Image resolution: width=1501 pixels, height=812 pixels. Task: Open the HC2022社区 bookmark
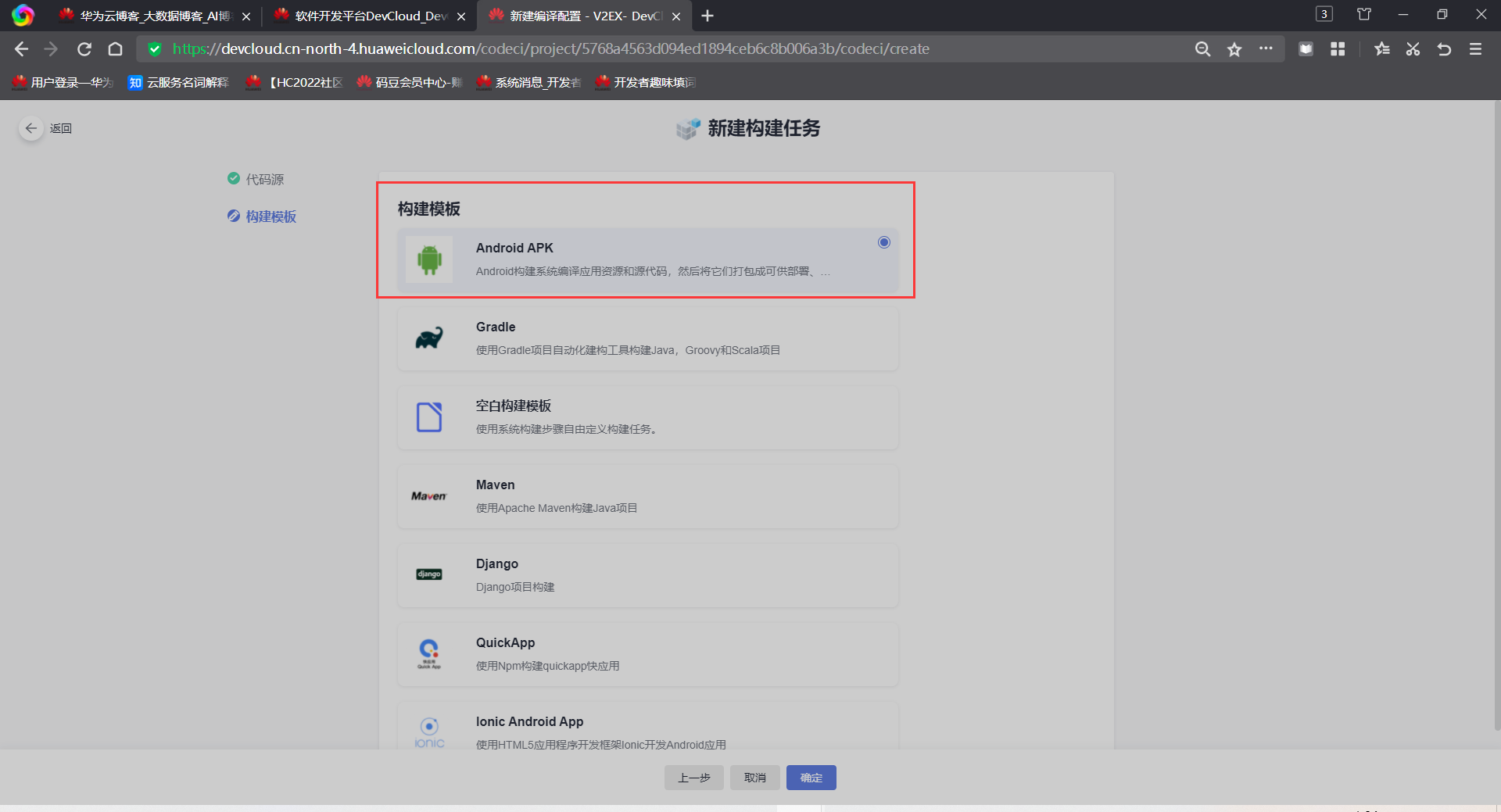[294, 82]
